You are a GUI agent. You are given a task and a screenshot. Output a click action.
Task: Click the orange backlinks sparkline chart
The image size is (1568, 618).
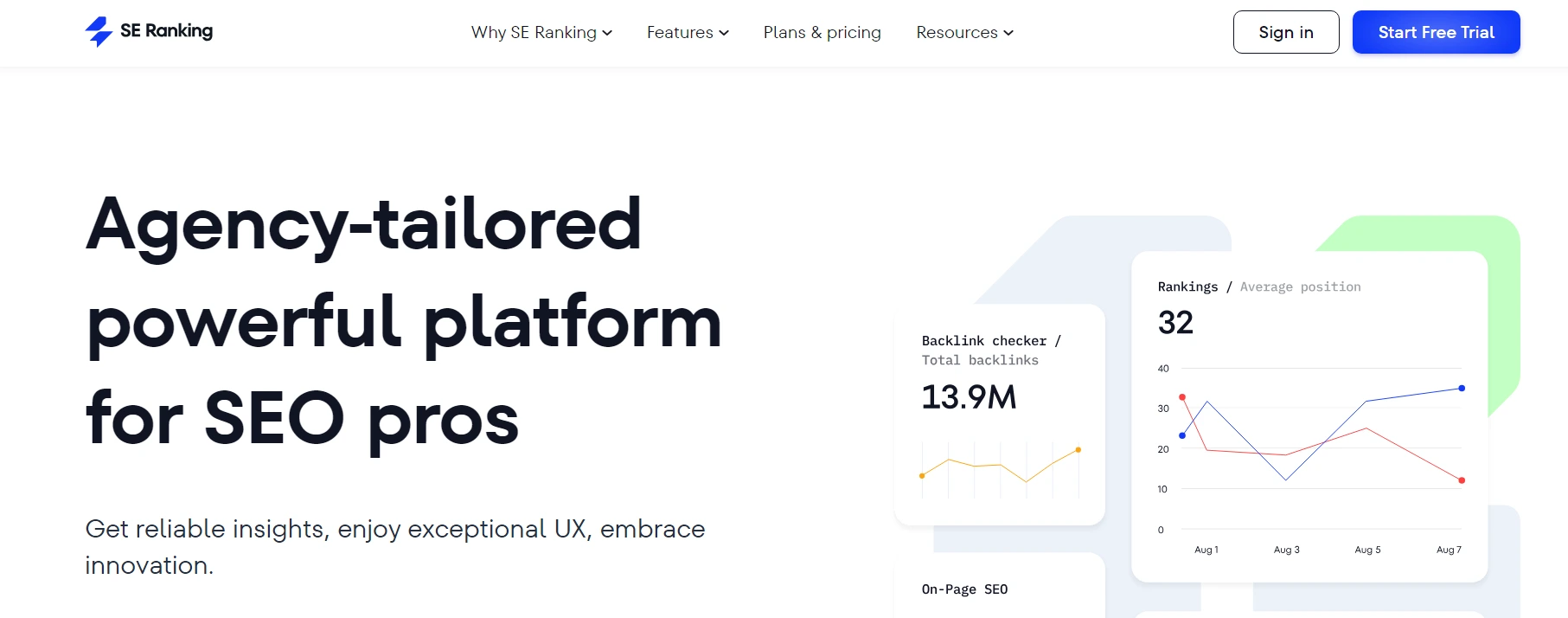click(1000, 470)
